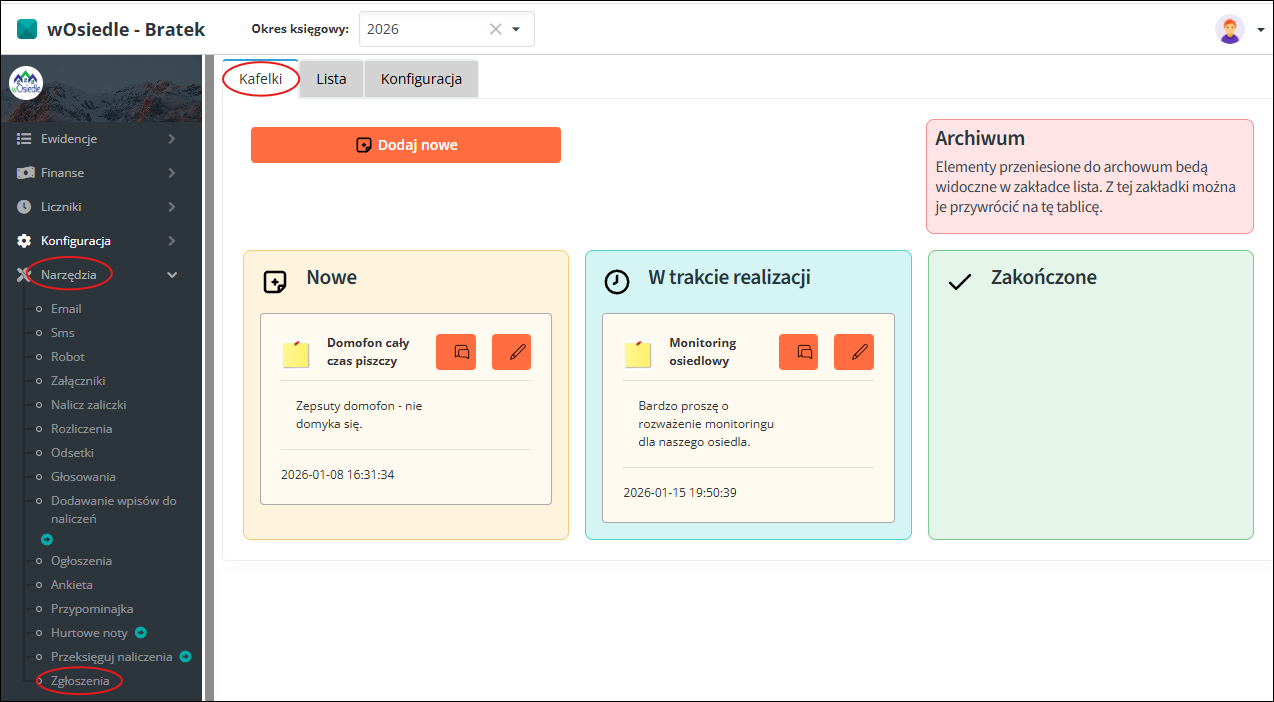This screenshot has width=1274, height=702.
Task: Open comments on Monitoring osiedlowy card
Action: coord(798,352)
